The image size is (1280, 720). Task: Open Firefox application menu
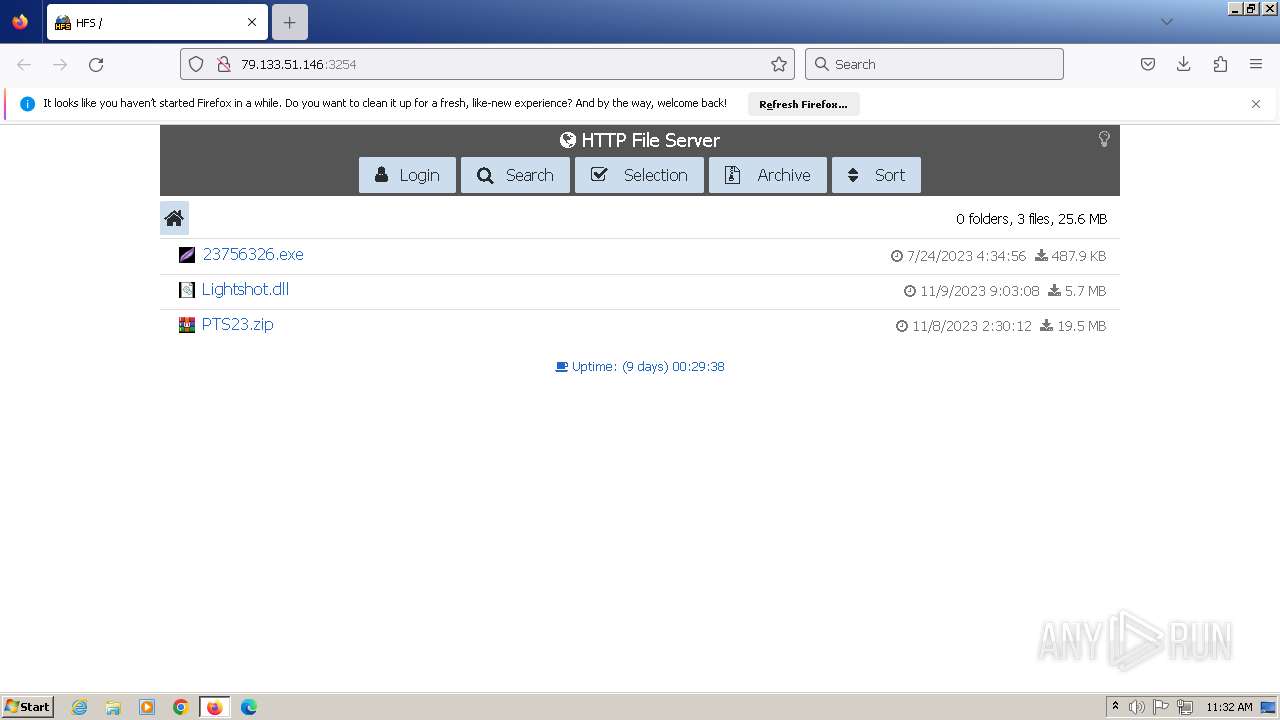click(x=1256, y=64)
